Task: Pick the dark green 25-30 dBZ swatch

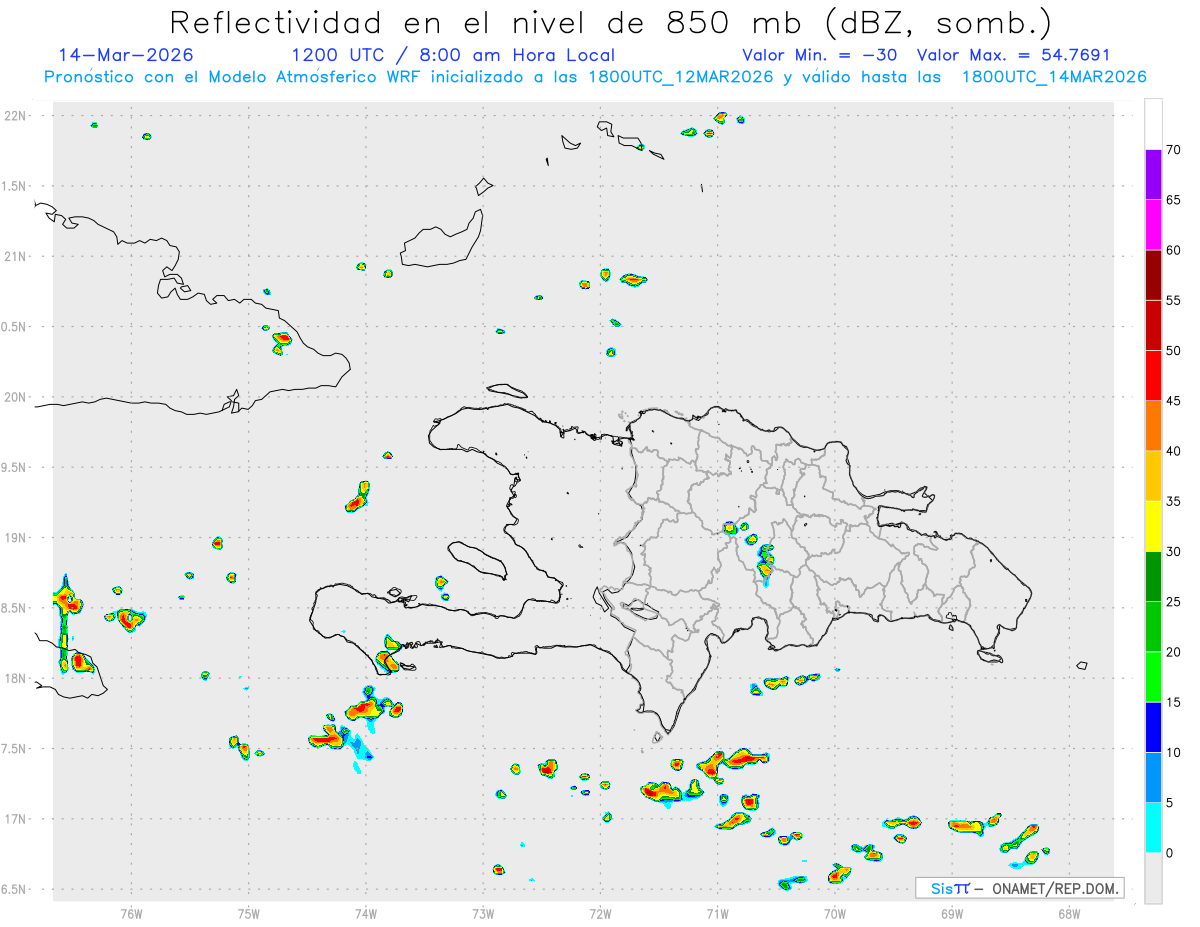Action: click(1153, 577)
